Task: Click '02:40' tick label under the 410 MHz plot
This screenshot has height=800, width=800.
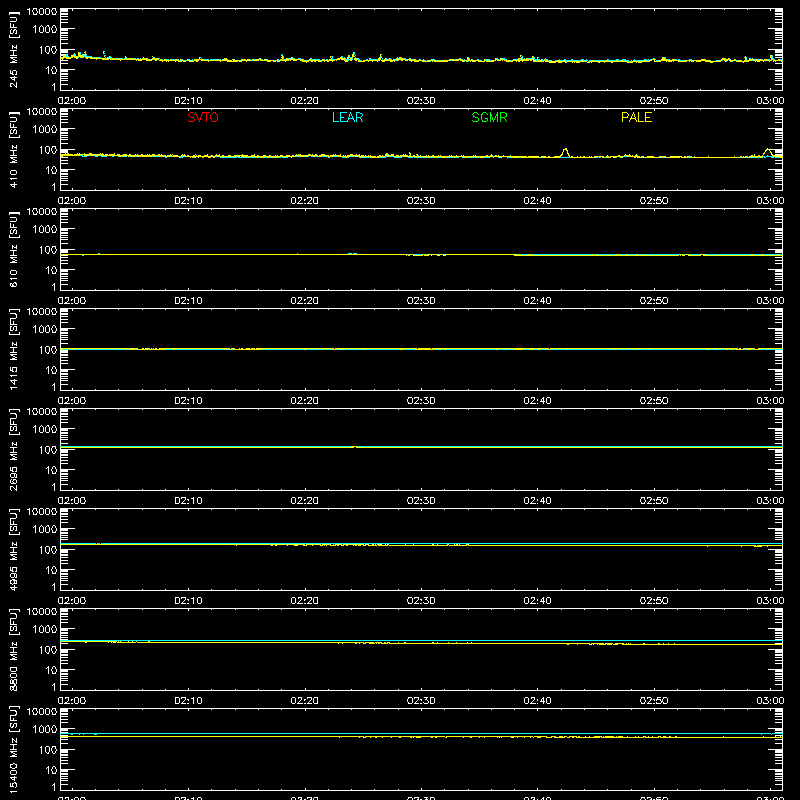Action: (537, 201)
